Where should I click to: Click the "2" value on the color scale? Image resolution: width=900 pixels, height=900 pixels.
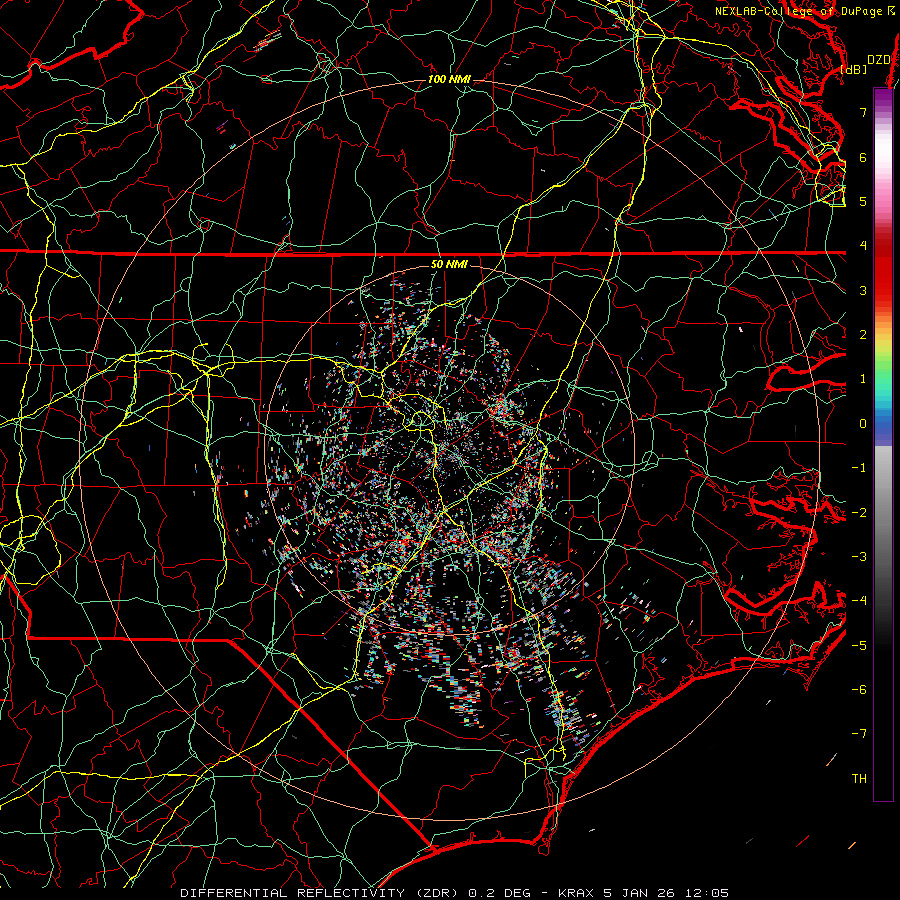(x=863, y=335)
